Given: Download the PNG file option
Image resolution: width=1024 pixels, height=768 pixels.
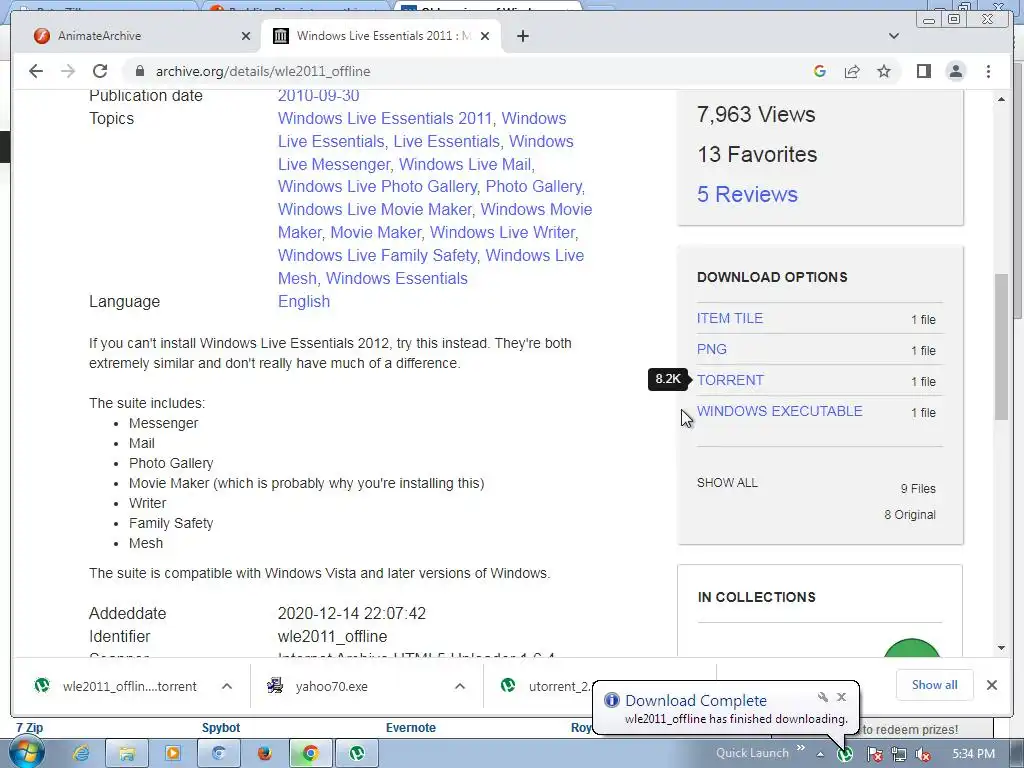Looking at the screenshot, I should (x=711, y=349).
